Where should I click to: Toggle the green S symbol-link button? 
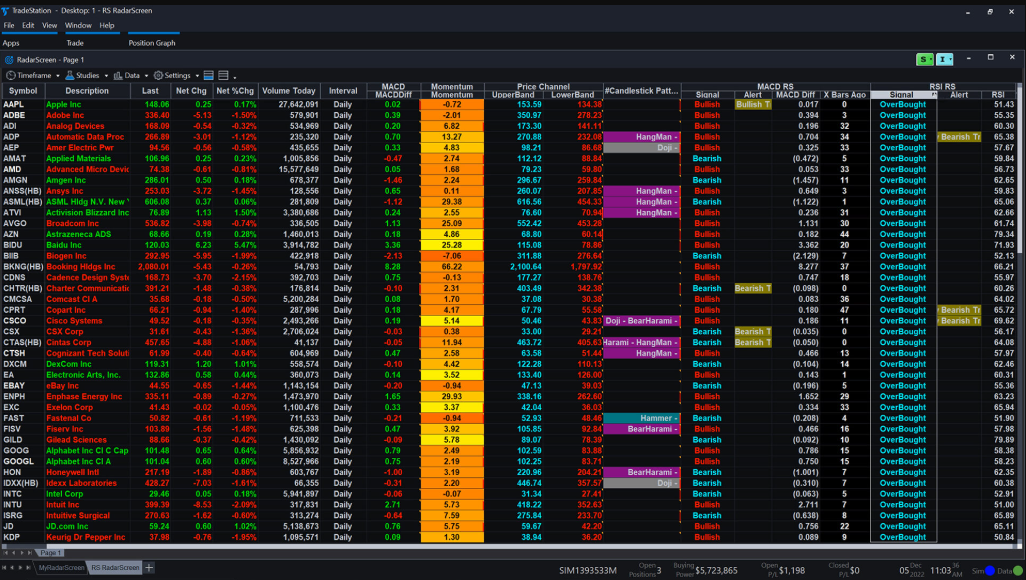click(925, 60)
